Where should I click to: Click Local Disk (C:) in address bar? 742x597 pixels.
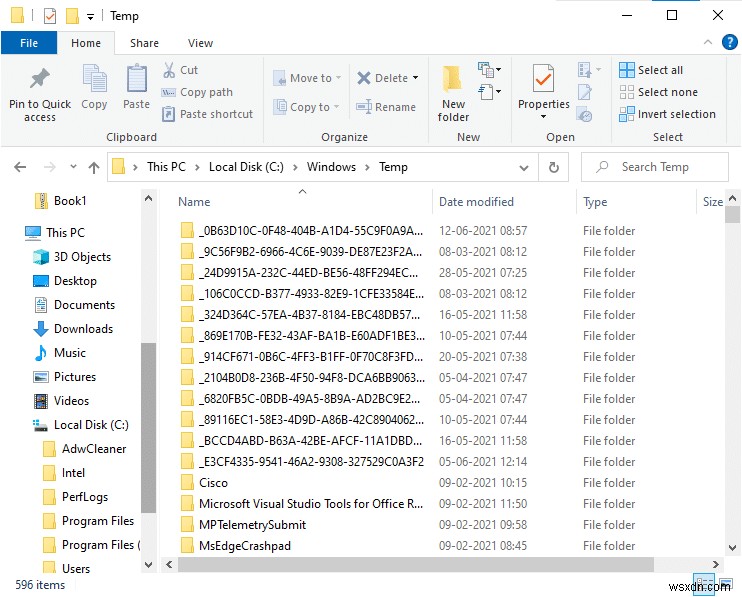tap(246, 167)
